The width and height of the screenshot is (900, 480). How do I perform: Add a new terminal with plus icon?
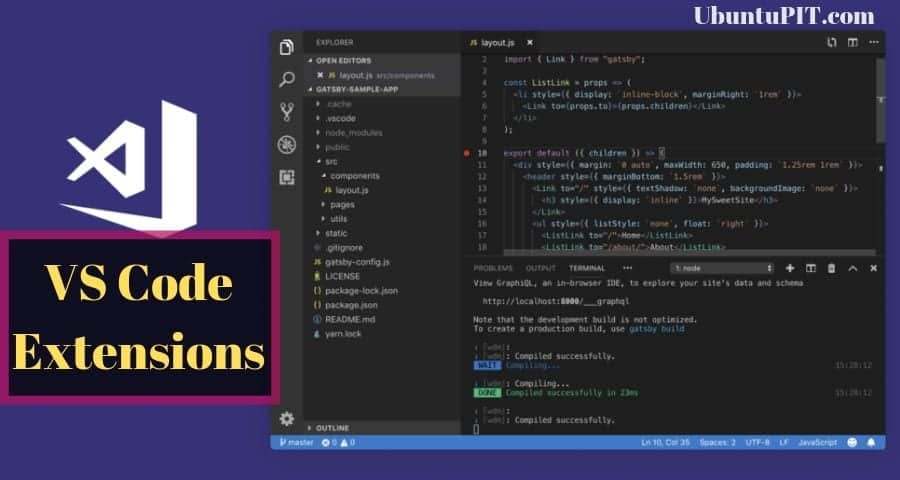pos(790,268)
